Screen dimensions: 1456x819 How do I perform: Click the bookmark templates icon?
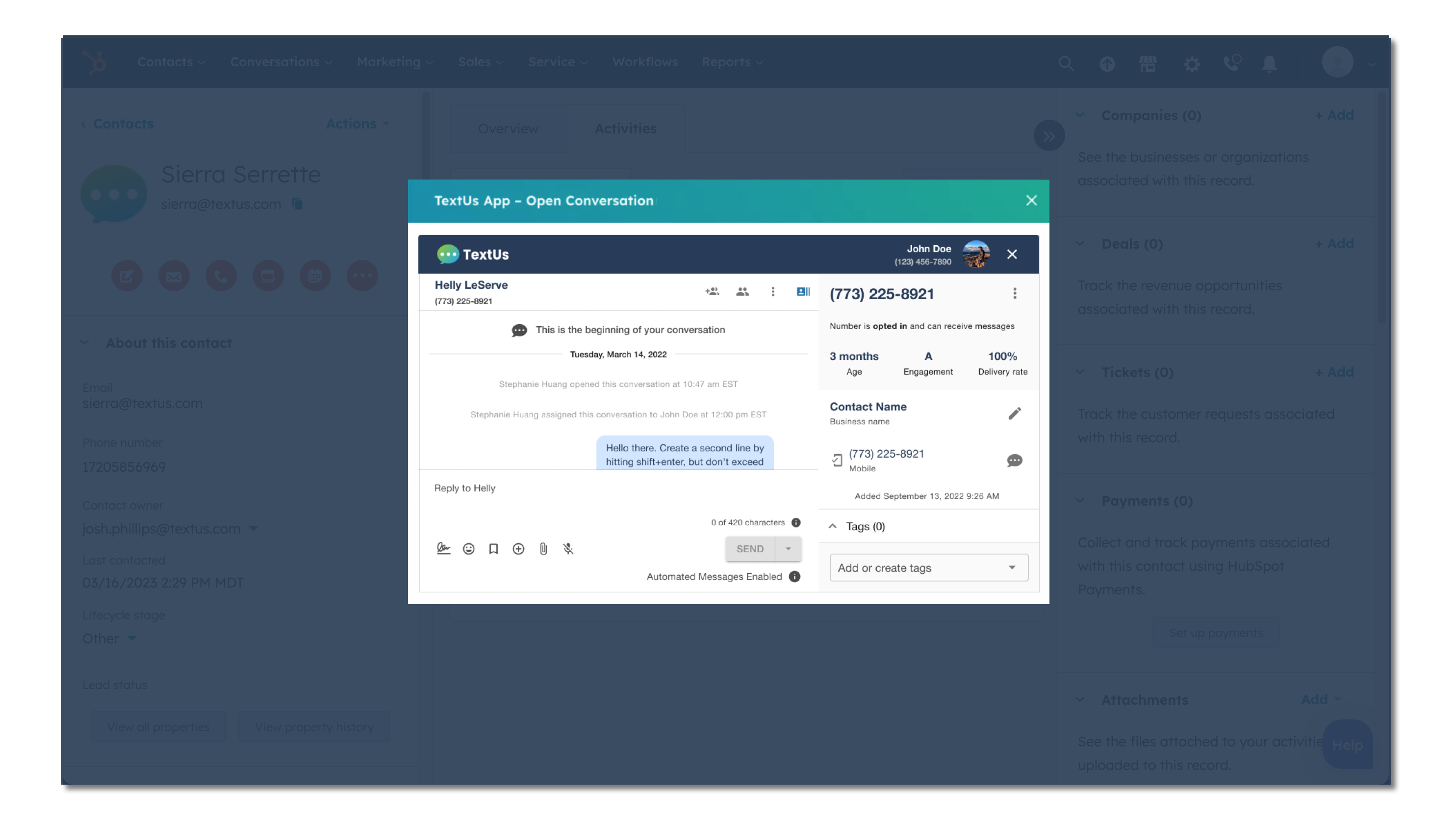pos(493,549)
